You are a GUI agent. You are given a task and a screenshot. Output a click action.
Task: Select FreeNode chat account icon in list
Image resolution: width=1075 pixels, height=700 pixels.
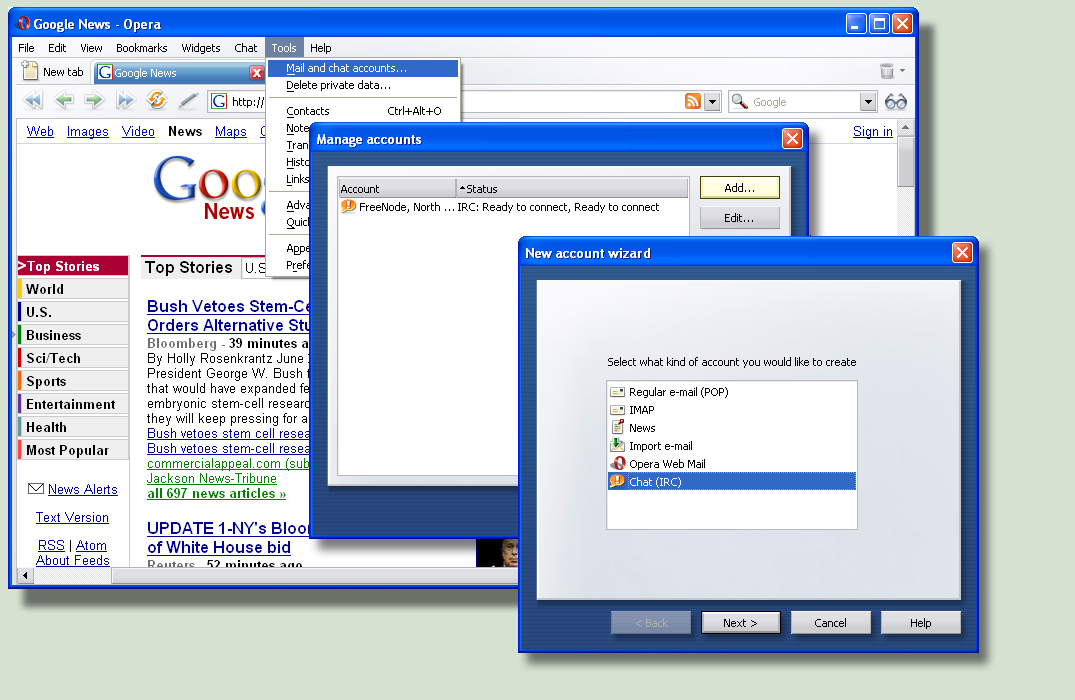click(x=348, y=206)
